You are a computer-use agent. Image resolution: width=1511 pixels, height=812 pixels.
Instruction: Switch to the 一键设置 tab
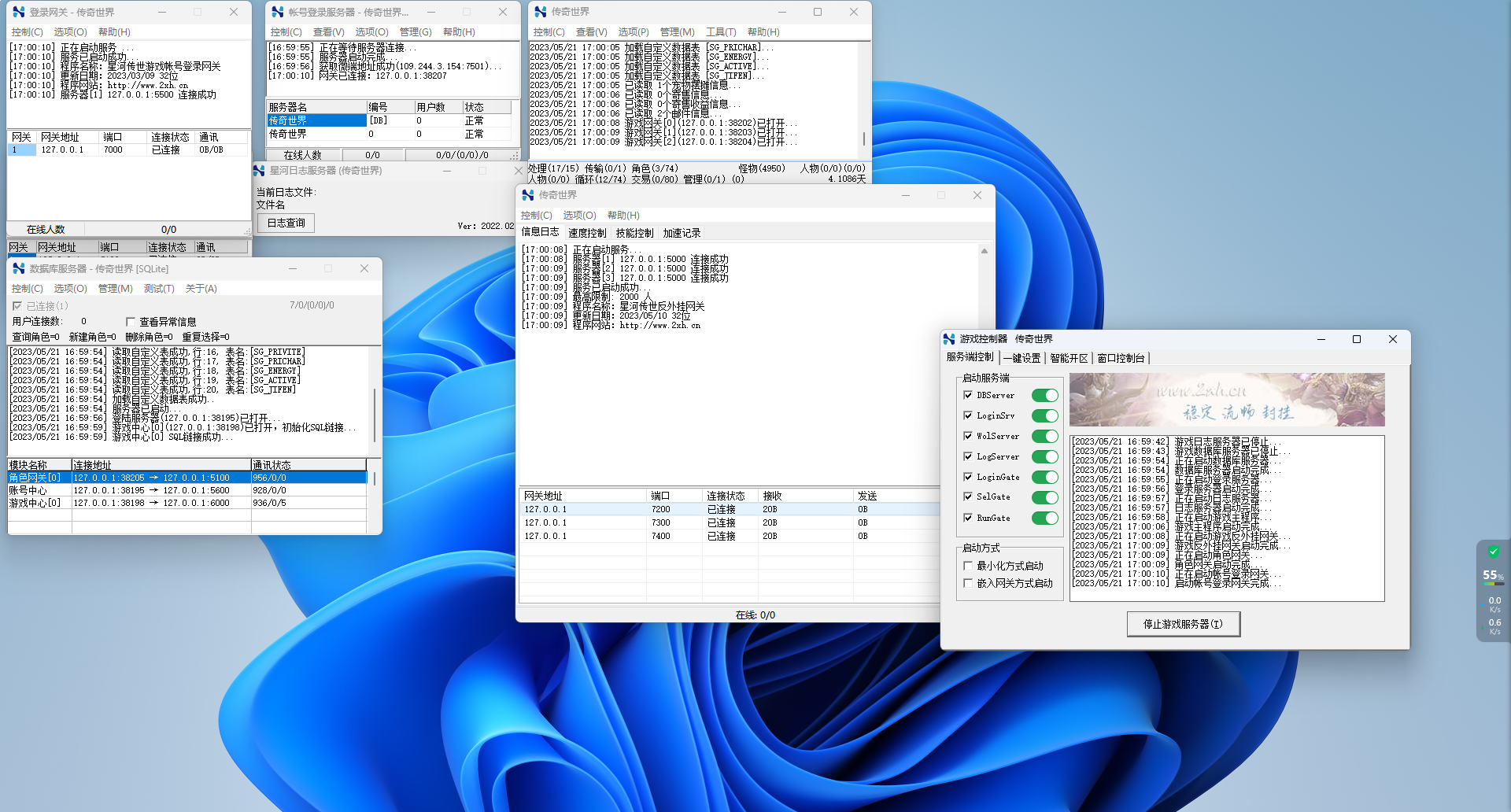pyautogui.click(x=1021, y=358)
